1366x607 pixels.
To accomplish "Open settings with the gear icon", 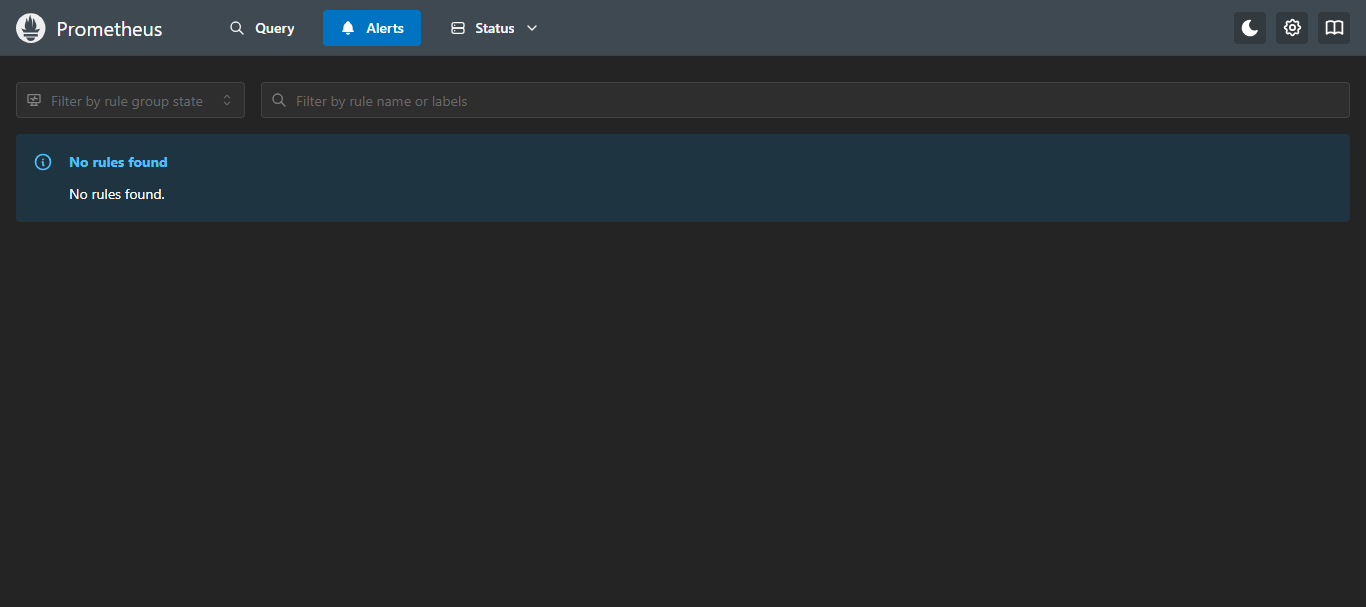I will [1291, 28].
